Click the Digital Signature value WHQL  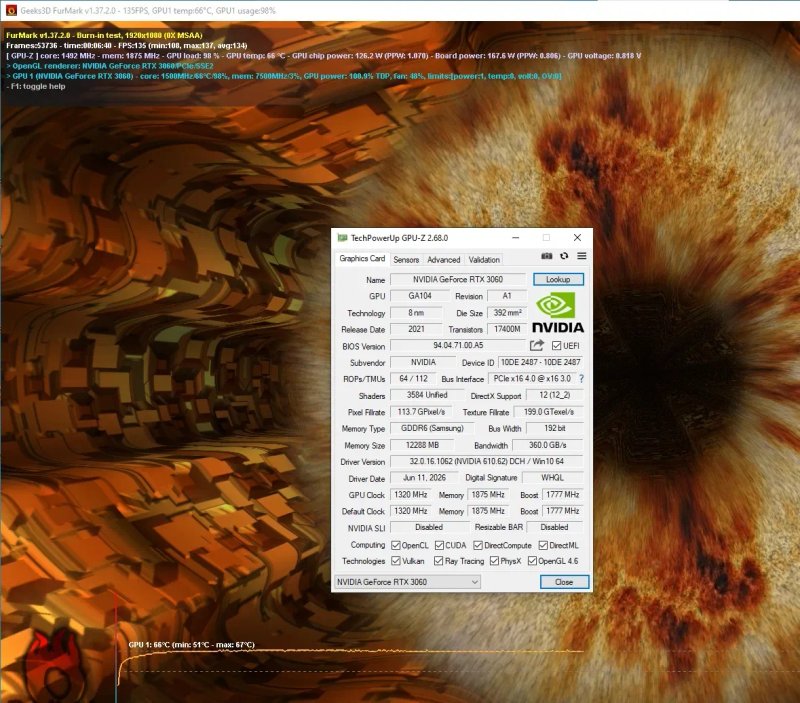click(552, 478)
